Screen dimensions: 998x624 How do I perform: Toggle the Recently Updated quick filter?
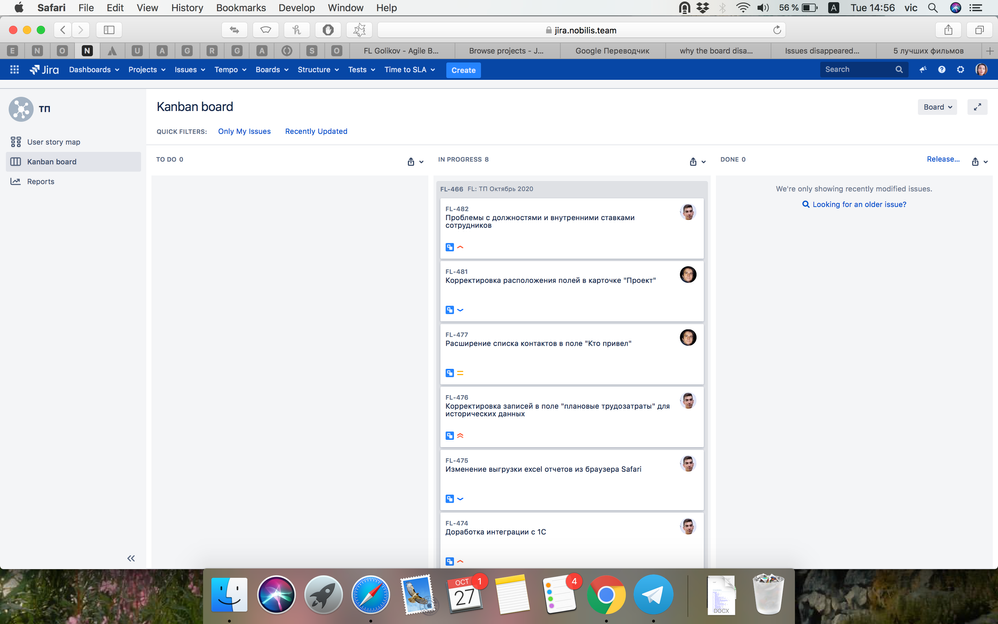coord(316,131)
